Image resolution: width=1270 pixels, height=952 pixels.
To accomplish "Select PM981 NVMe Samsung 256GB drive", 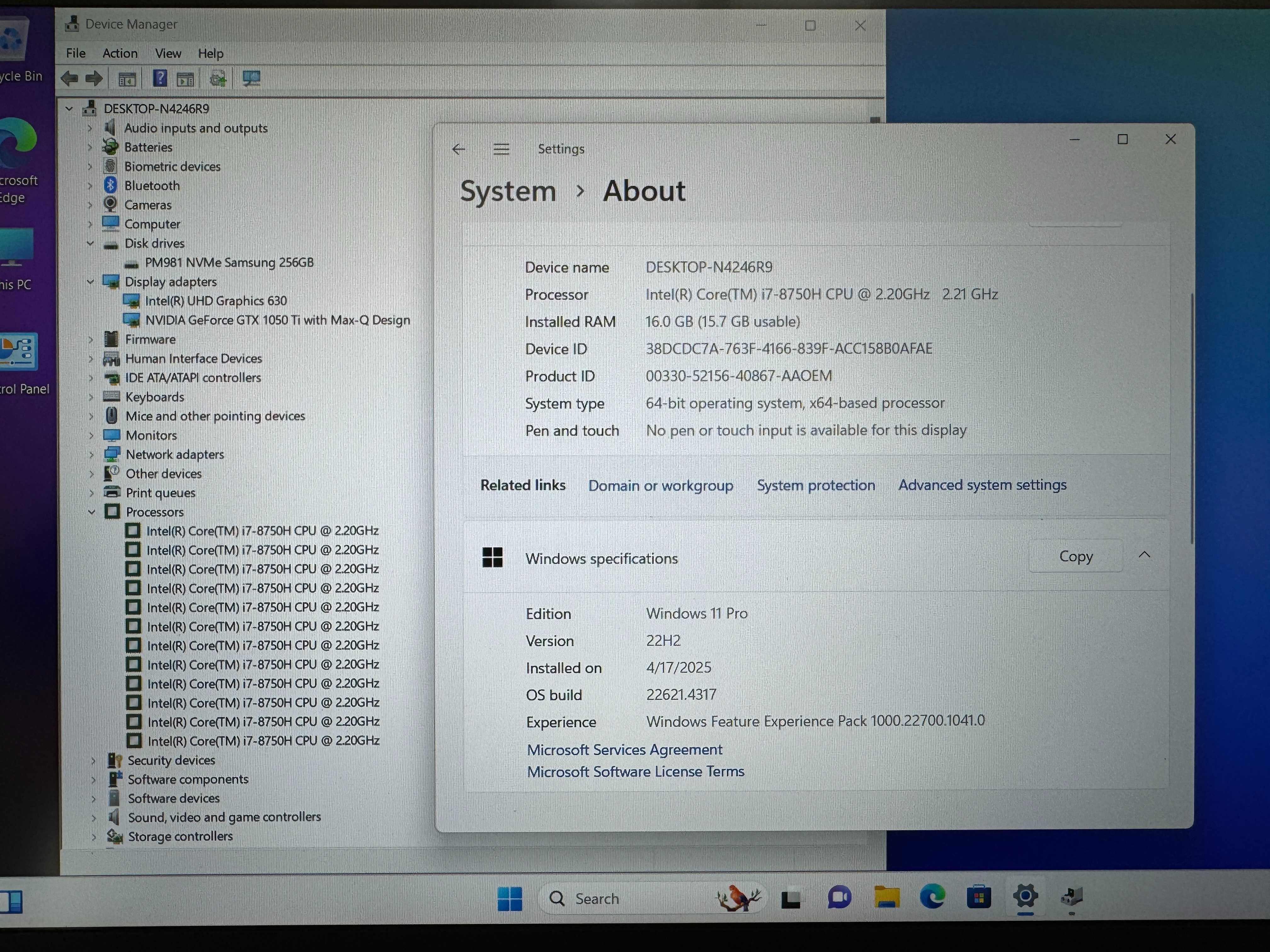I will [229, 262].
